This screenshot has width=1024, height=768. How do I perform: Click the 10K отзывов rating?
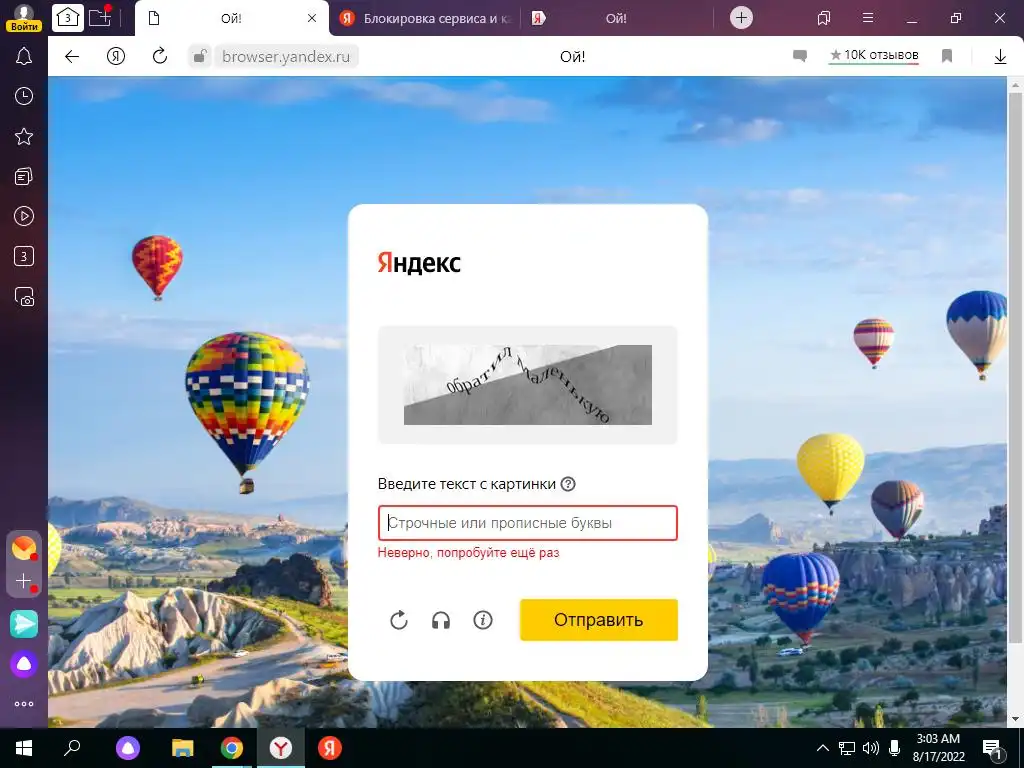pyautogui.click(x=874, y=56)
